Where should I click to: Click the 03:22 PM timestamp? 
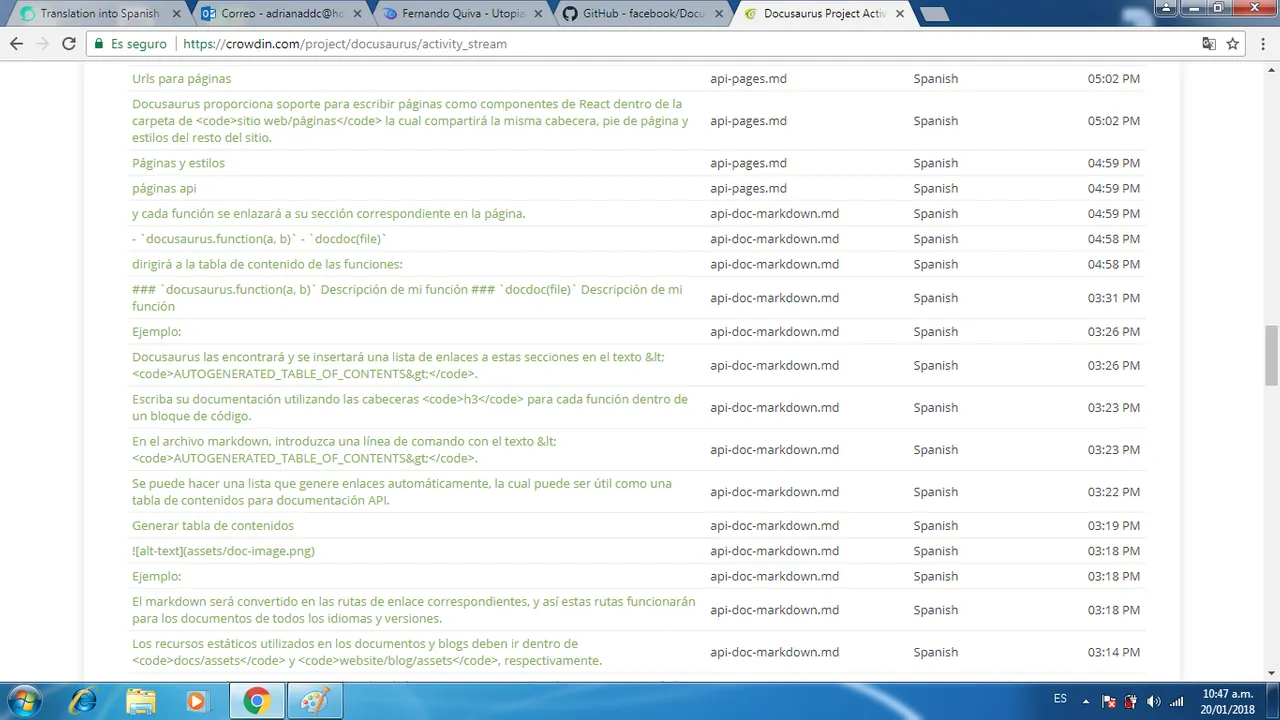[x=1114, y=492]
